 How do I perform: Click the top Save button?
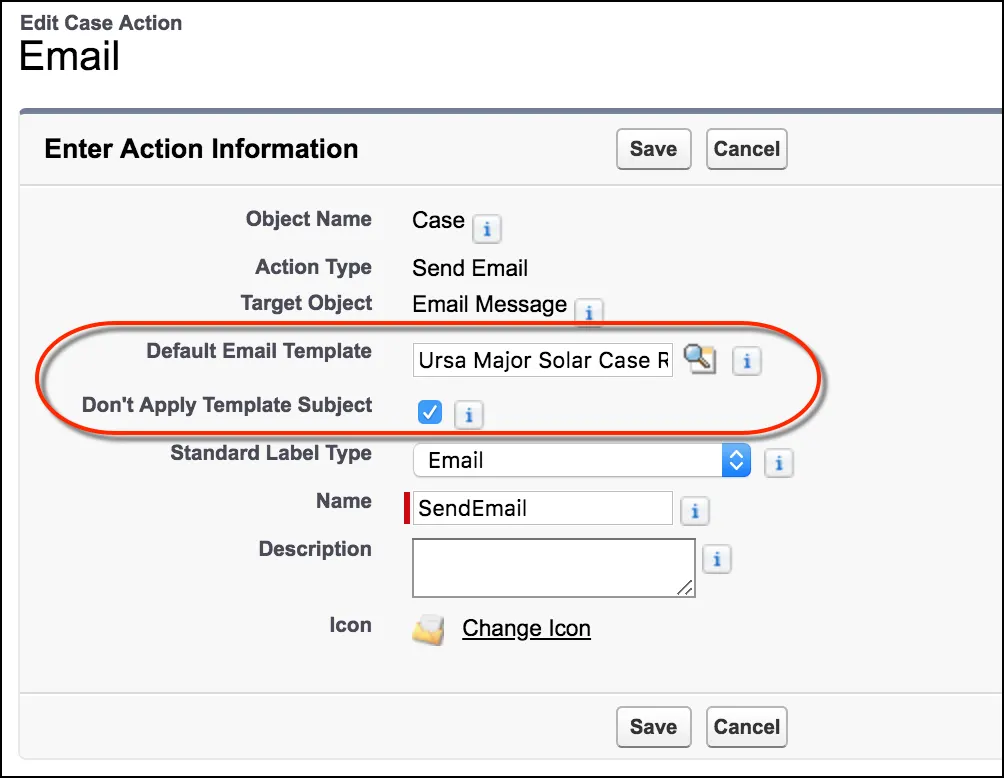653,149
